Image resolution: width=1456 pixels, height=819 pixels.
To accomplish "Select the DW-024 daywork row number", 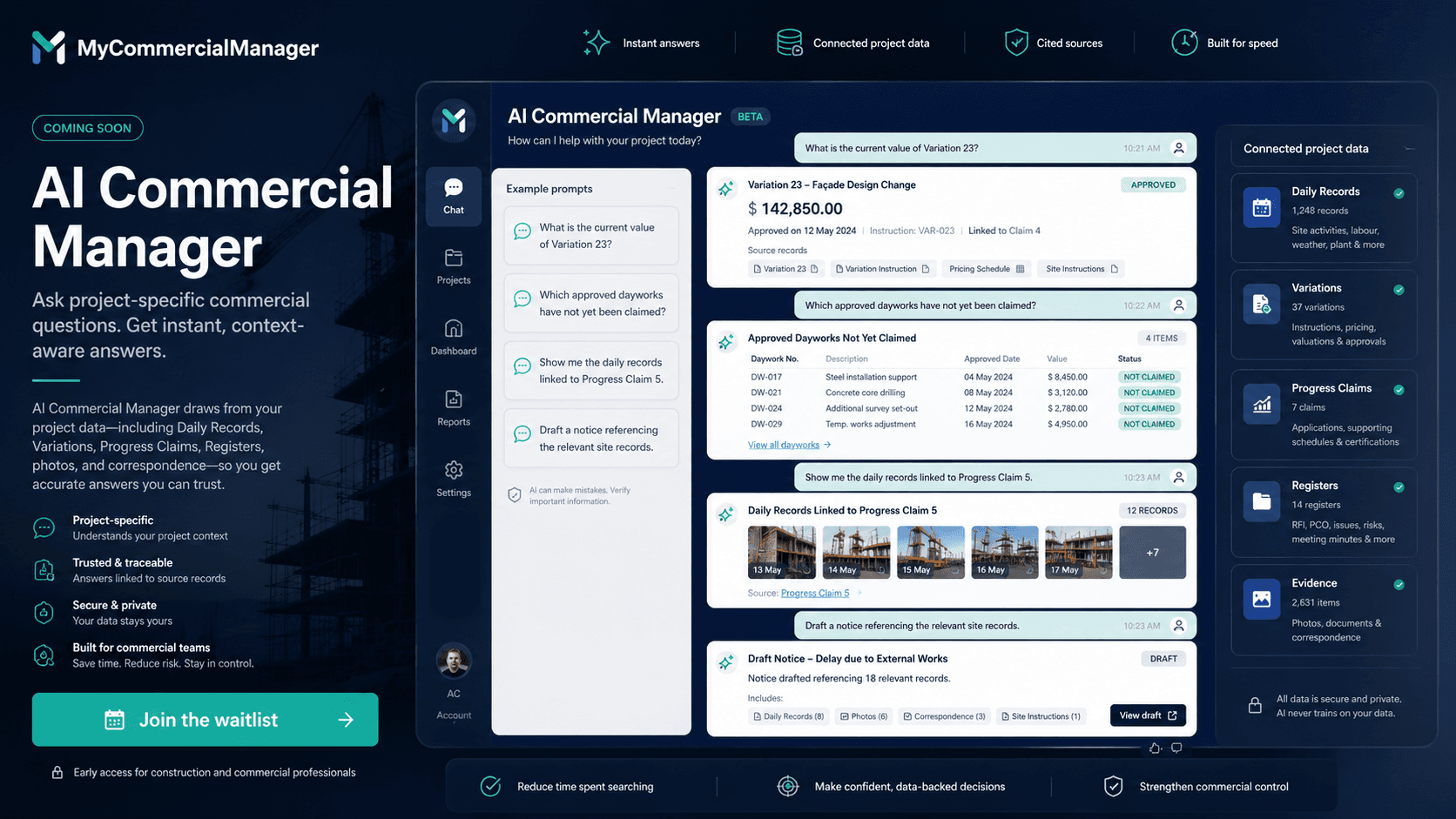I will click(766, 408).
